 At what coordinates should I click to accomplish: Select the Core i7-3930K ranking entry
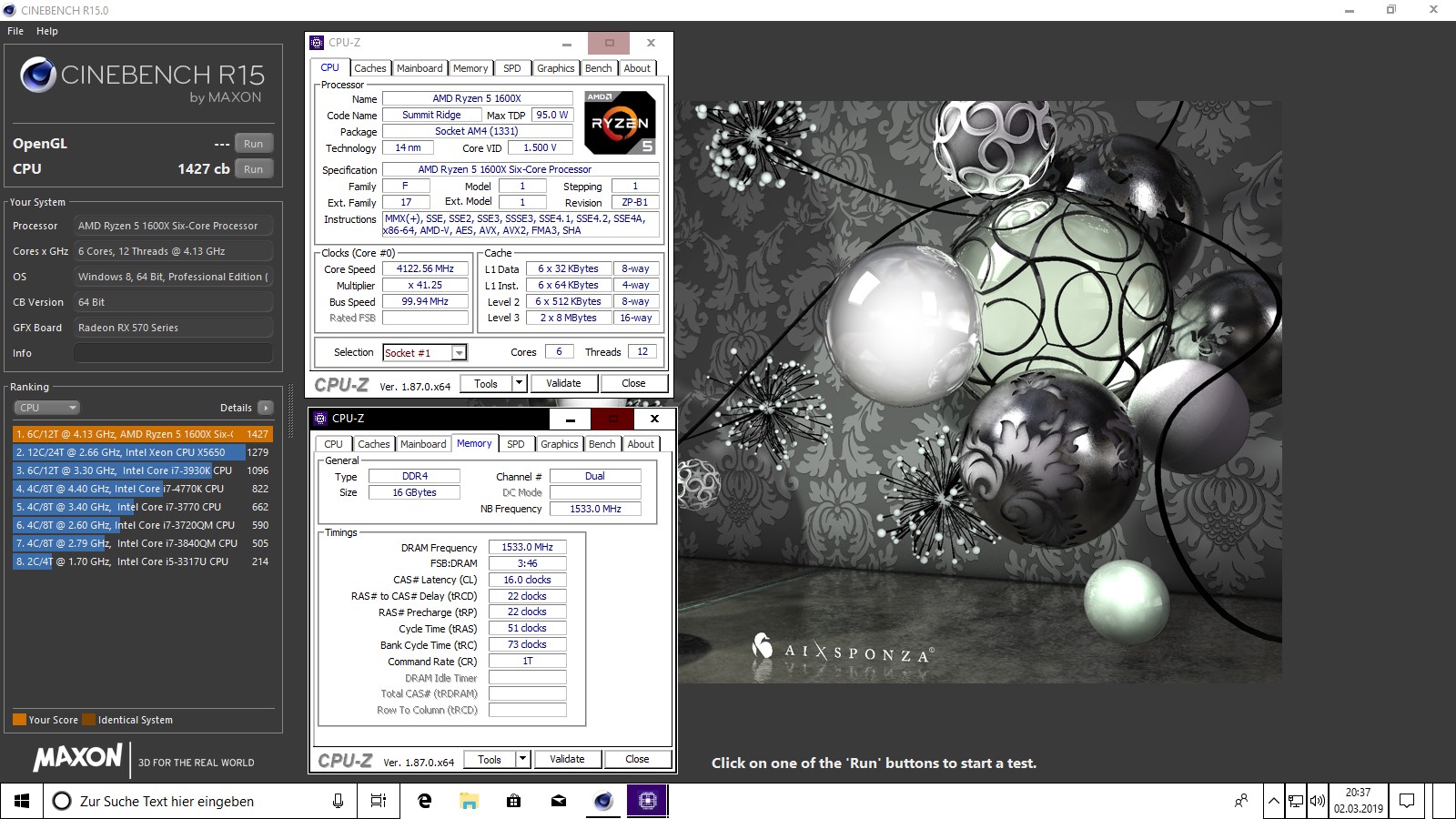(142, 470)
